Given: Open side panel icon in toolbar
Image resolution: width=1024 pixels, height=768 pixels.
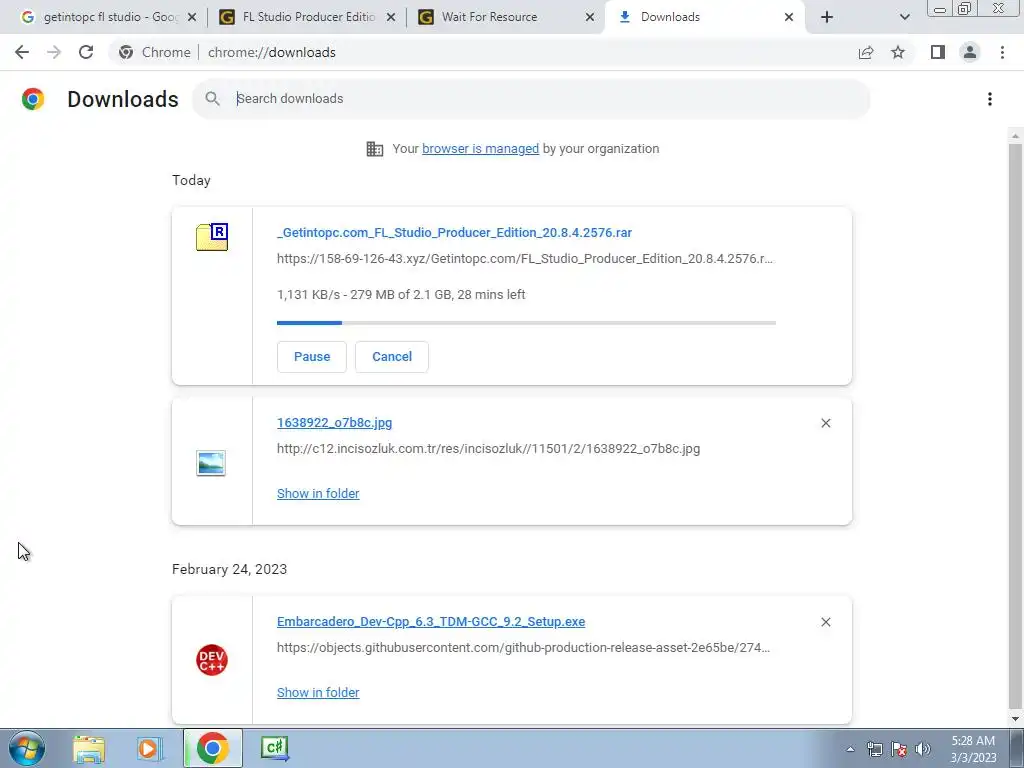Looking at the screenshot, I should [938, 52].
